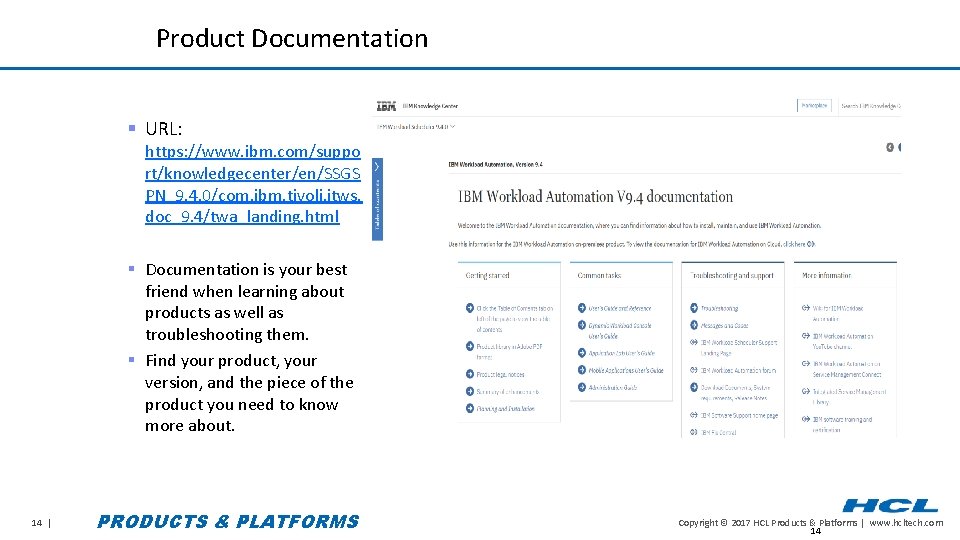Expand the Table of Contents side tab
This screenshot has width=960, height=540.
tap(377, 199)
